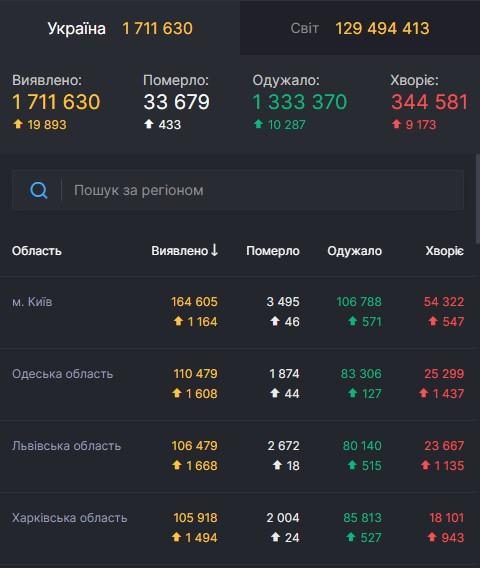This screenshot has width=480, height=568.
Task: Click the vertical scrollbar on the right edge
Action: click(x=477, y=199)
